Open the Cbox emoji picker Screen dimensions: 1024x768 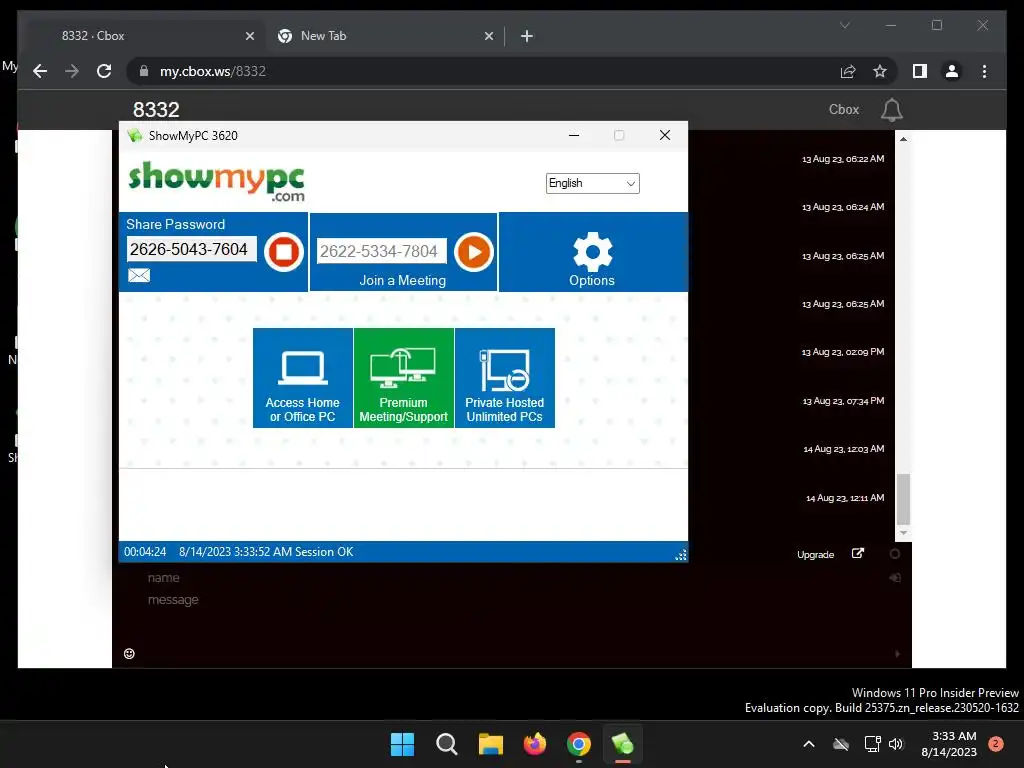point(129,654)
